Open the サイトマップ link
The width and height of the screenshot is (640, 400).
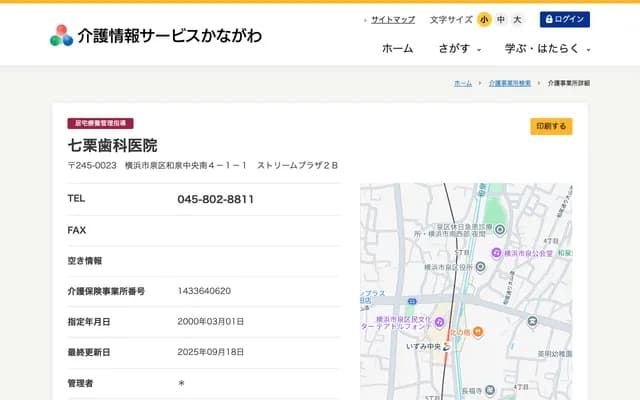click(x=392, y=19)
